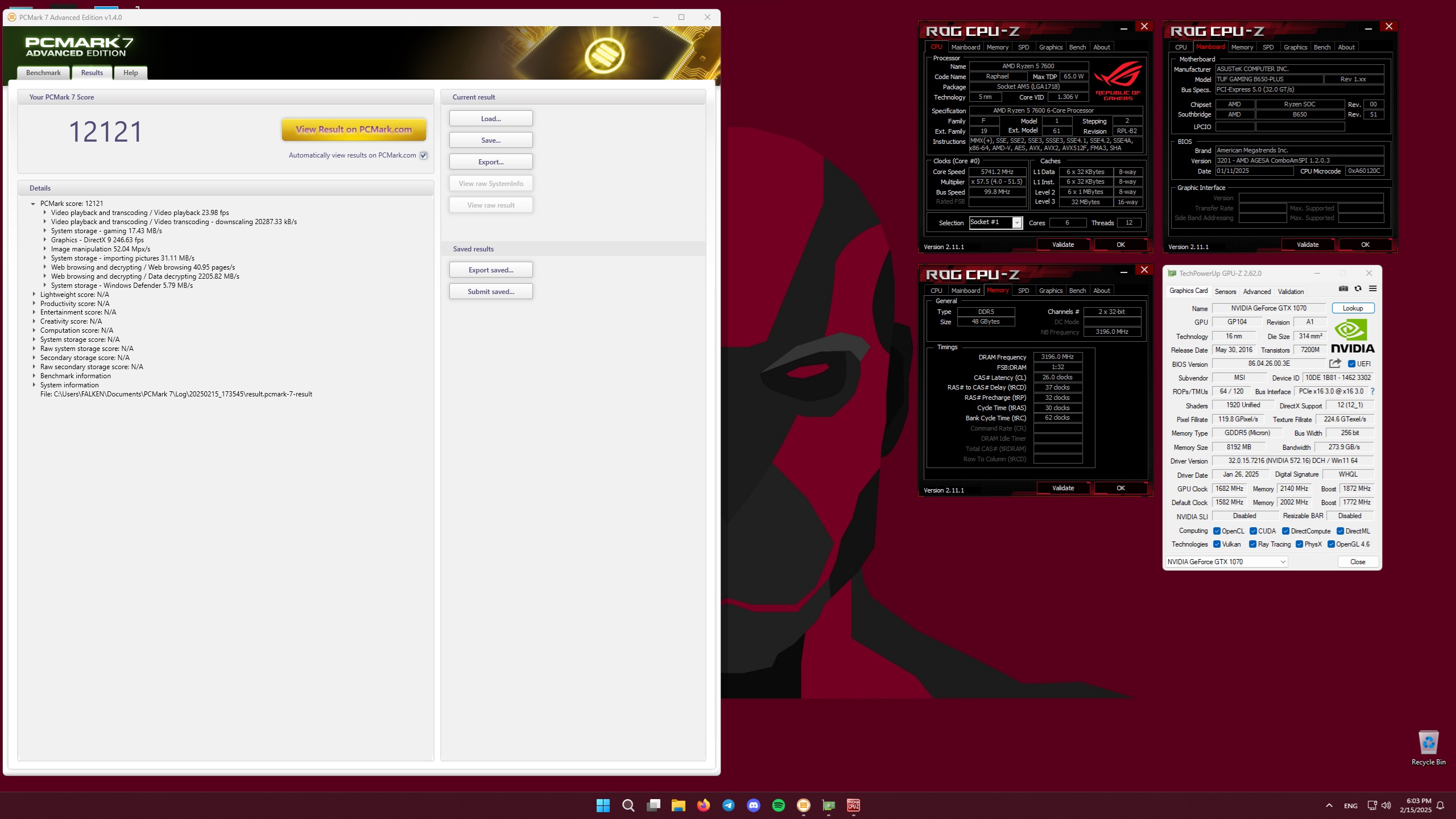Open SPD tab in top-left CPU-Z window
Viewport: 1456px width, 819px height.
[x=1023, y=47]
